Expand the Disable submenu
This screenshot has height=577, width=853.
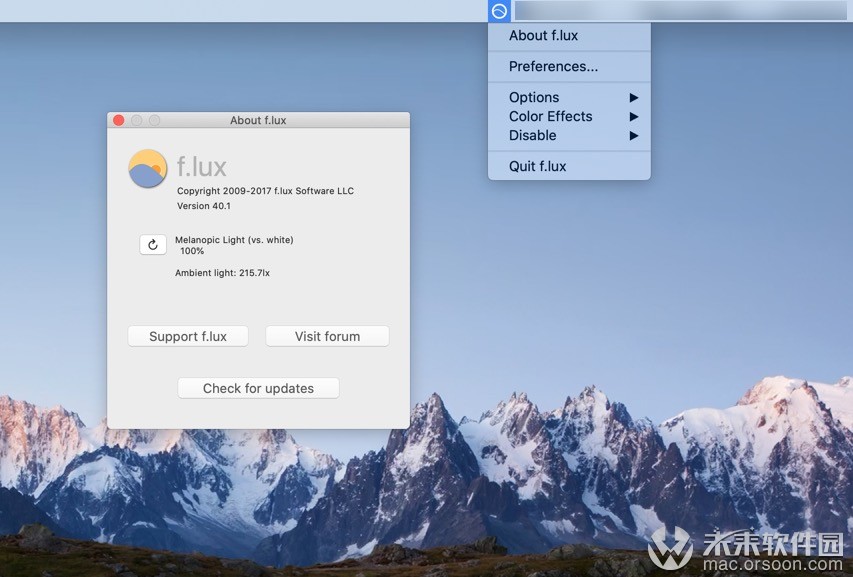(x=531, y=135)
